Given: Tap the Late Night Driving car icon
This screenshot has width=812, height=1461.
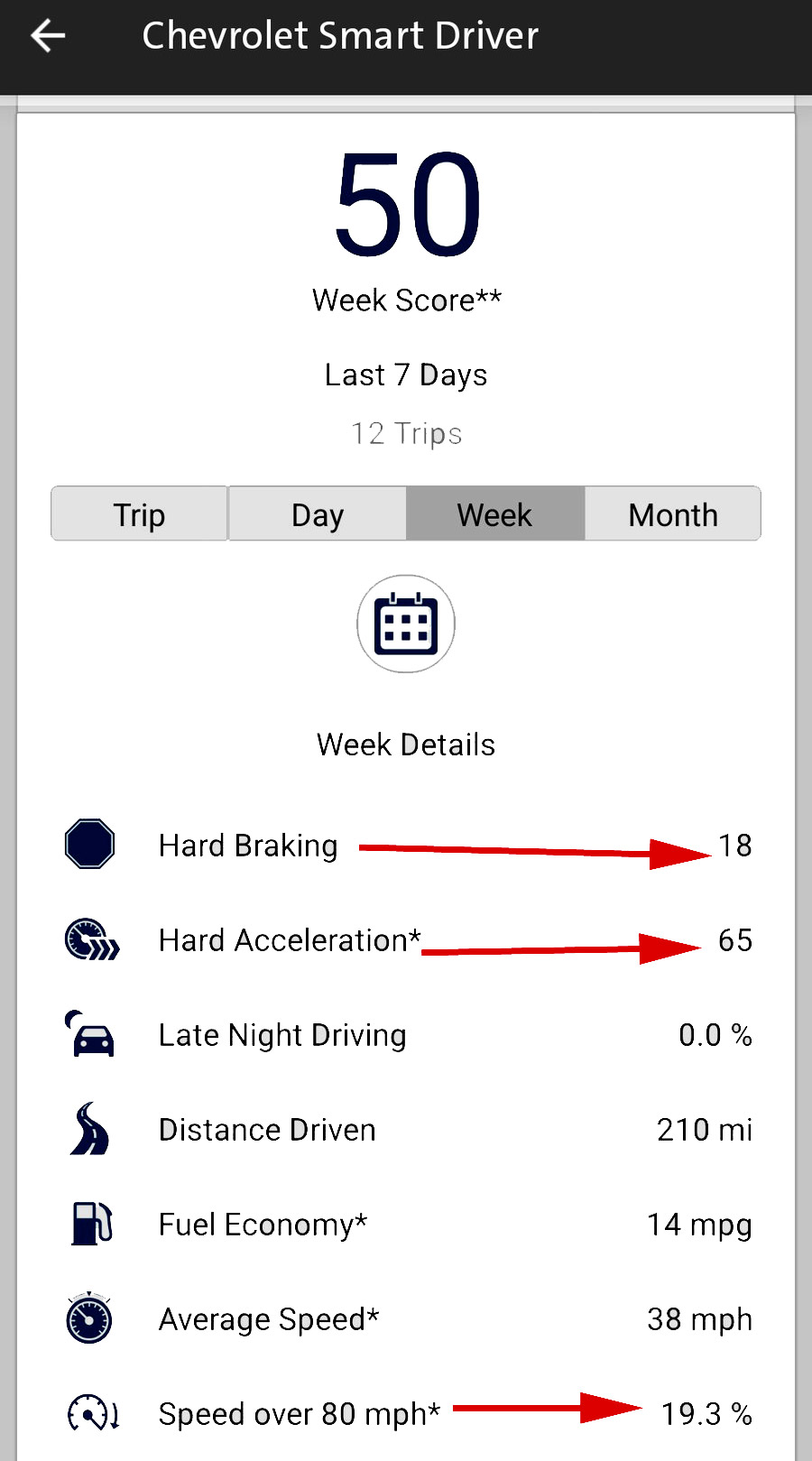Looking at the screenshot, I should (90, 1034).
